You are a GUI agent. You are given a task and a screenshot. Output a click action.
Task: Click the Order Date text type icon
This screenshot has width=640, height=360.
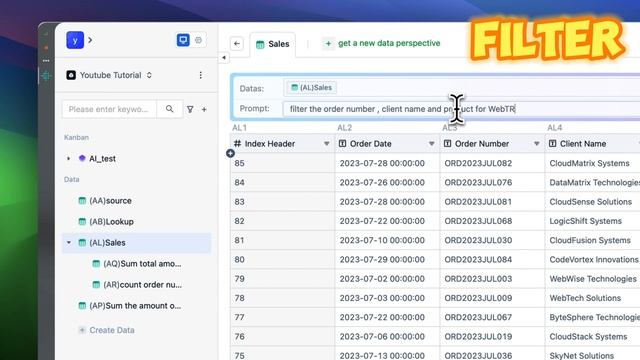[342, 144]
